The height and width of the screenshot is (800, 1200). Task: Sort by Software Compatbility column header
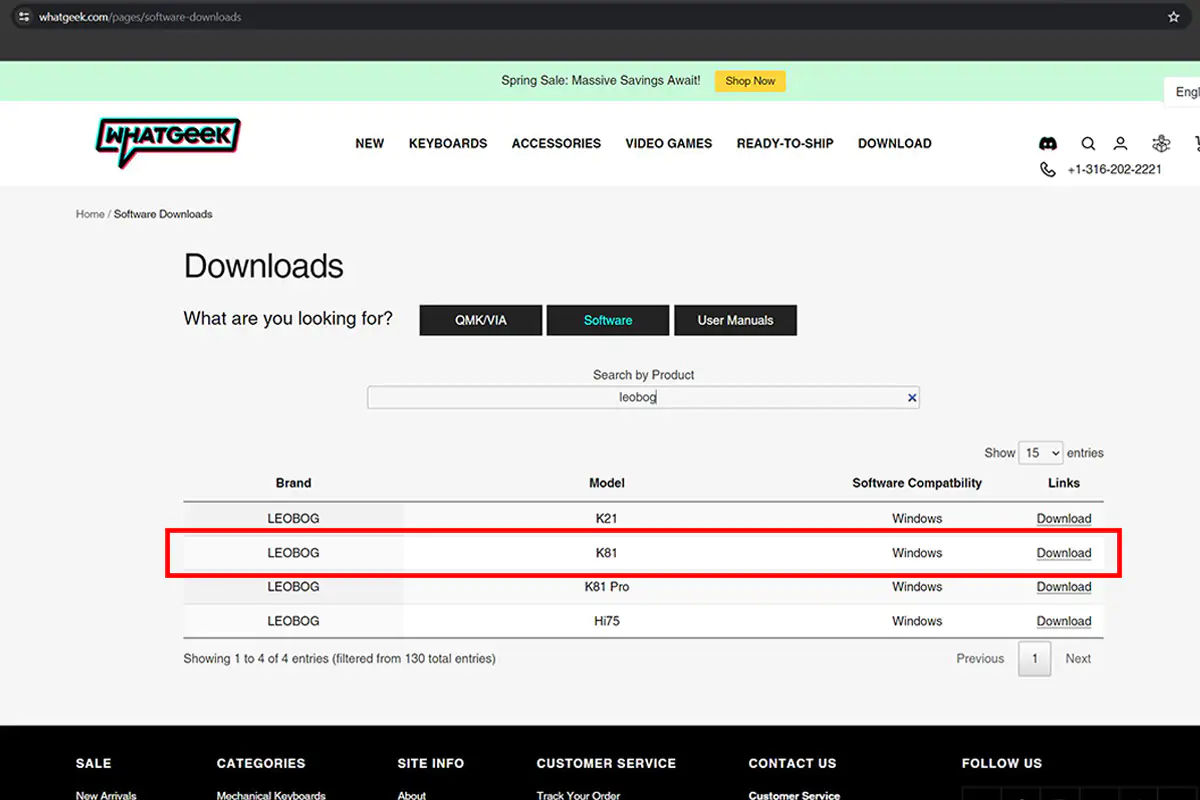917,483
